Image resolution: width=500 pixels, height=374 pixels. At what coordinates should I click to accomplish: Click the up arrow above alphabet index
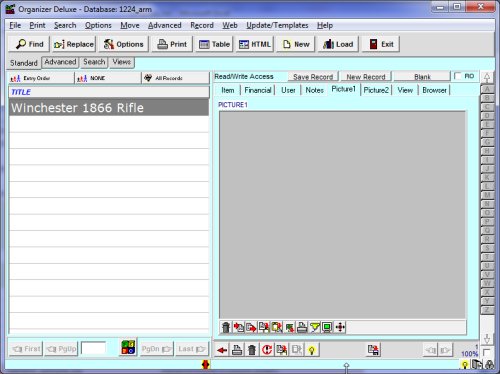point(487,78)
